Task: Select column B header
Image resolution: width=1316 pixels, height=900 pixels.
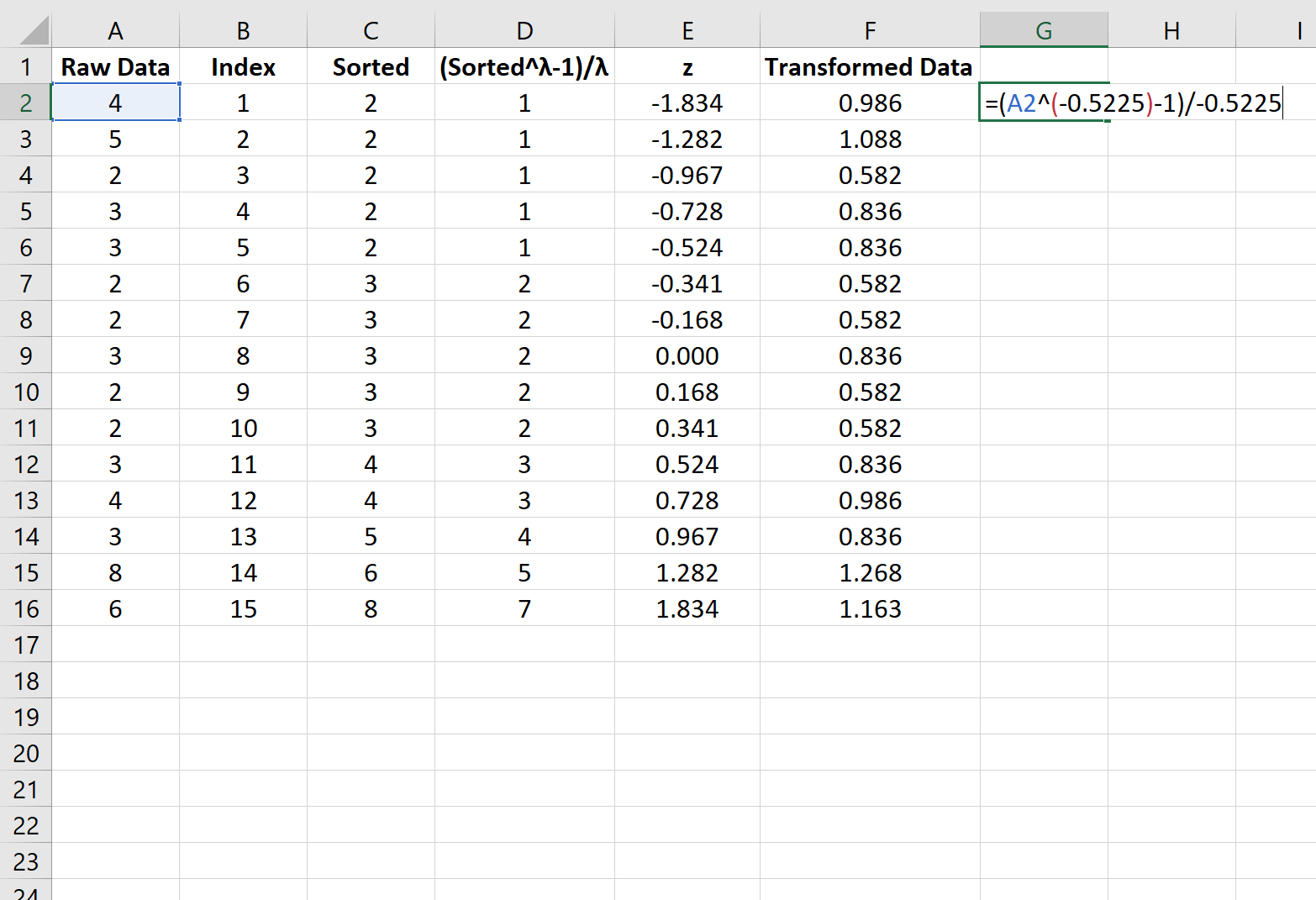Action: [x=244, y=31]
